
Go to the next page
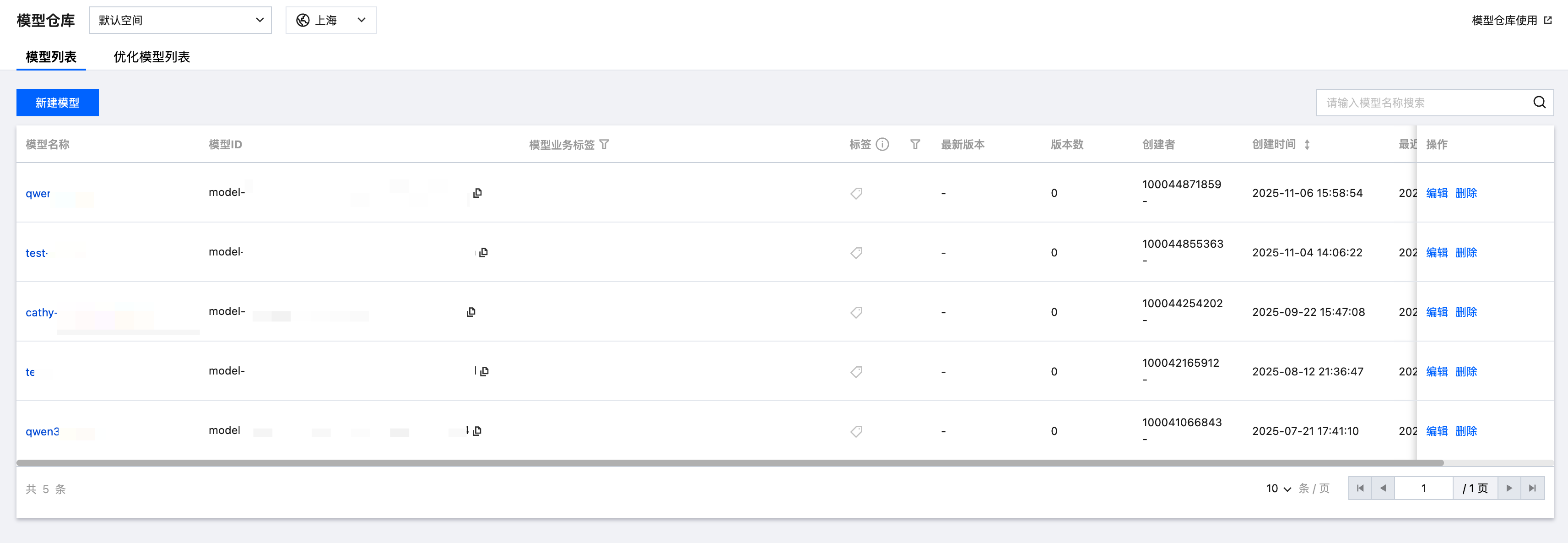click(x=1509, y=488)
